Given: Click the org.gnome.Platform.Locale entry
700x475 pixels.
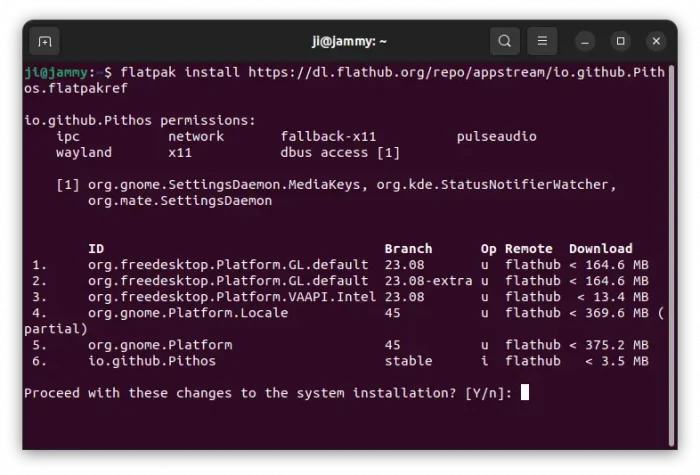Looking at the screenshot, I should tap(187, 313).
